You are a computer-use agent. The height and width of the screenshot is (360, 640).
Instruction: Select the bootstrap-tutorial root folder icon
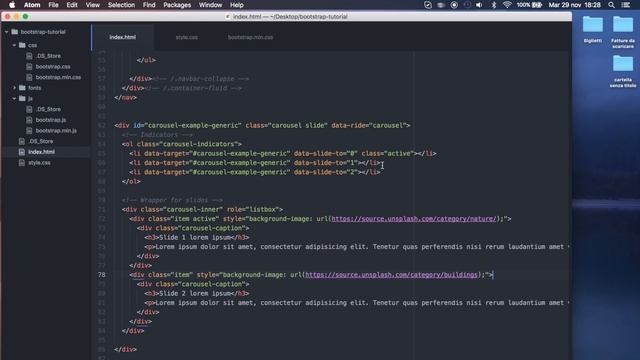pos(15,32)
